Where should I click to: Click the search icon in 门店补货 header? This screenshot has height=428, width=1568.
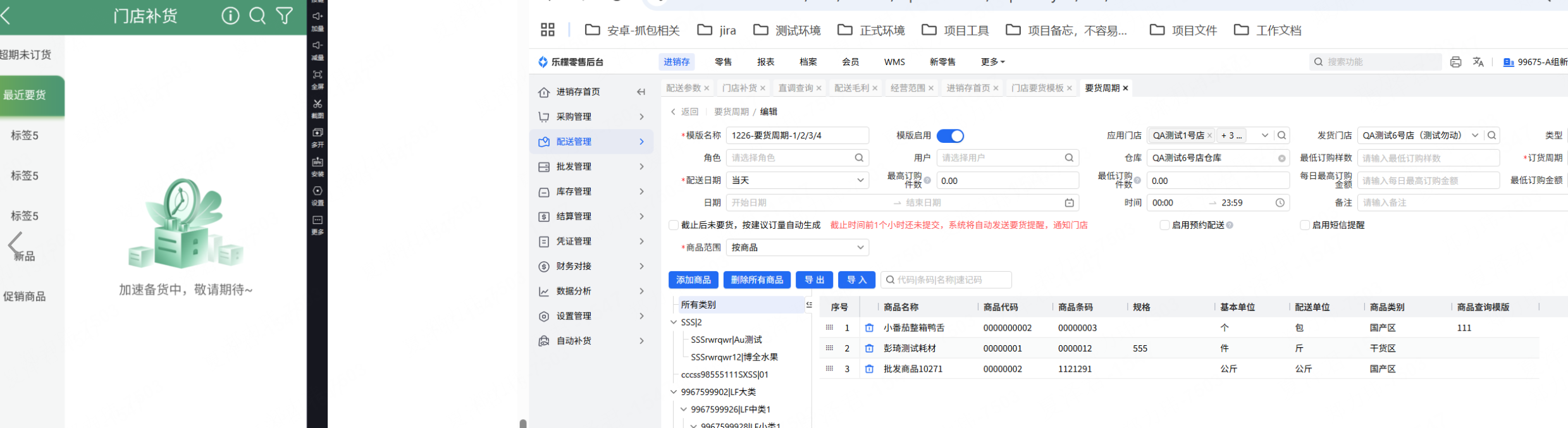coord(257,15)
